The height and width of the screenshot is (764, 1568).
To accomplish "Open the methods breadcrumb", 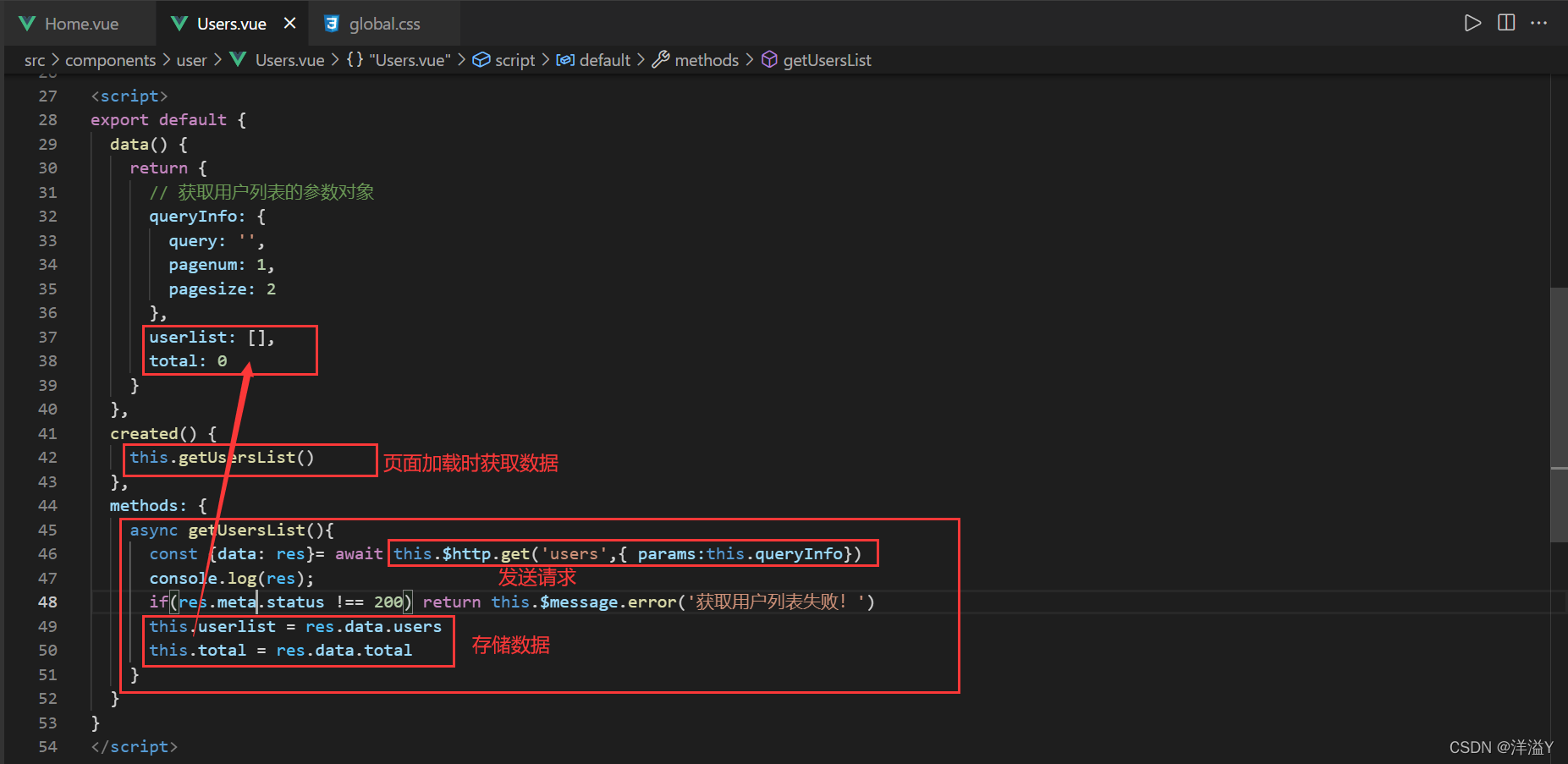I will (x=707, y=60).
